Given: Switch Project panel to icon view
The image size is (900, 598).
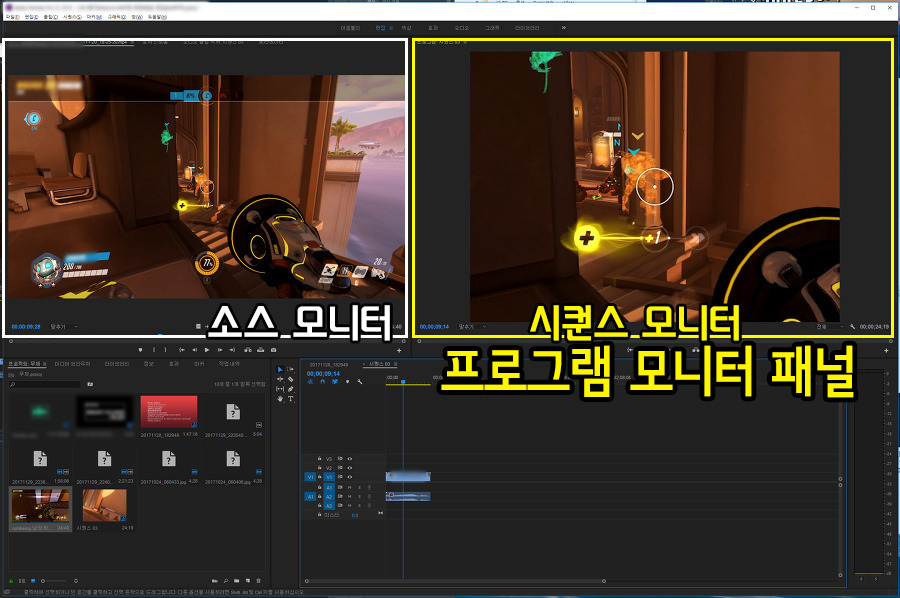Looking at the screenshot, I should (x=33, y=581).
